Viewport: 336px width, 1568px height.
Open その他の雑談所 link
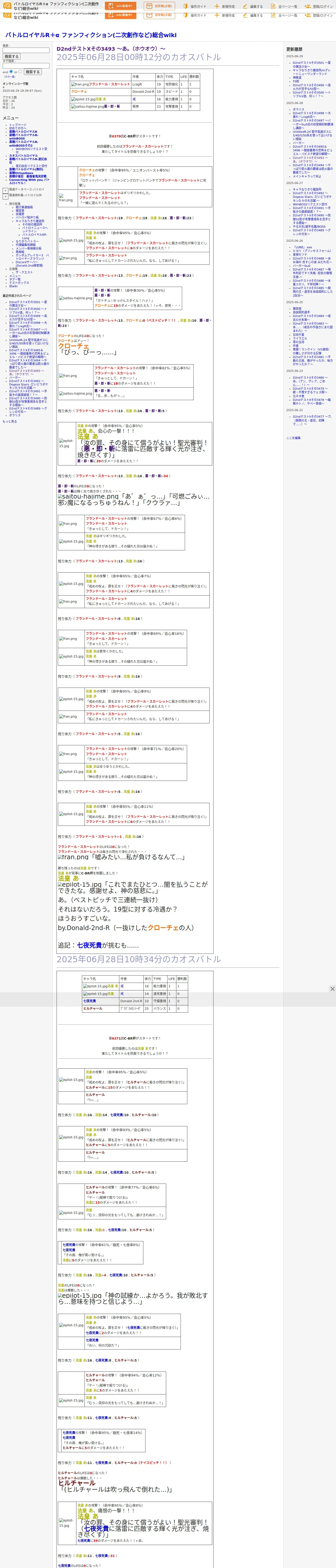click(x=33, y=224)
